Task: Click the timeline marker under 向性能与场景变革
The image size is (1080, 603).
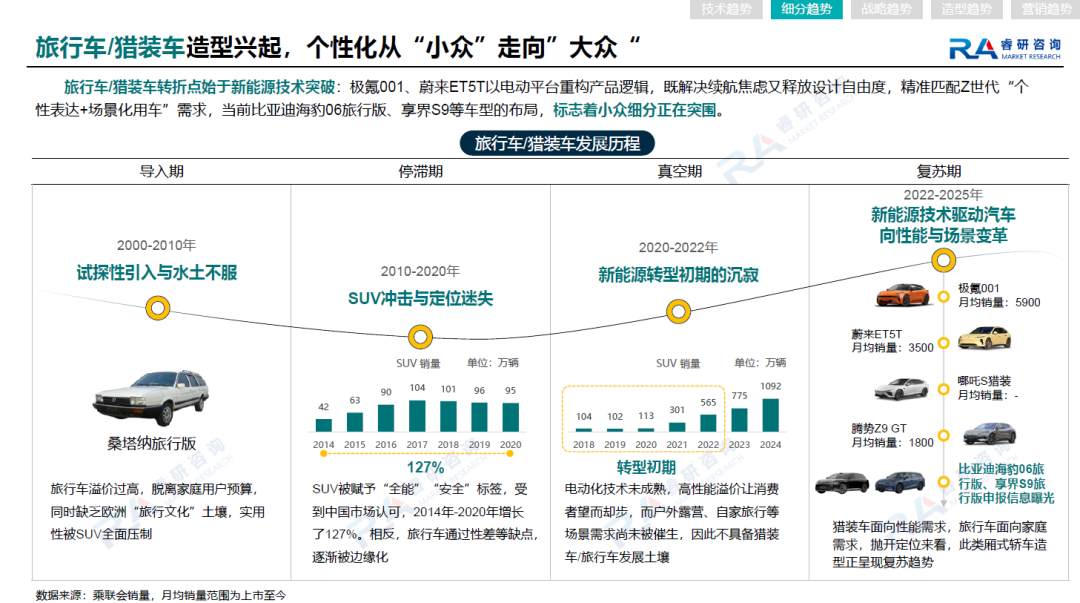Action: click(x=944, y=260)
